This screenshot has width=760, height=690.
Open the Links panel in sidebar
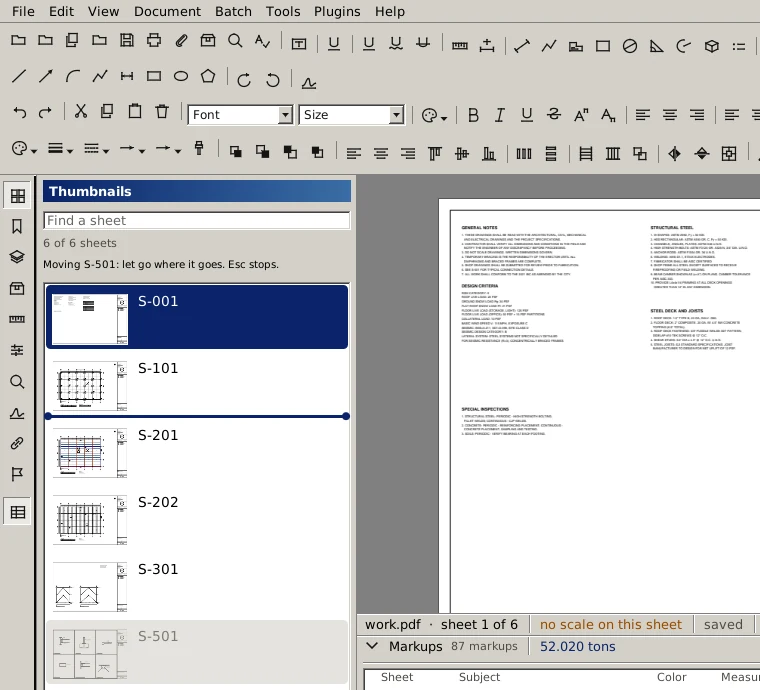coord(17,443)
